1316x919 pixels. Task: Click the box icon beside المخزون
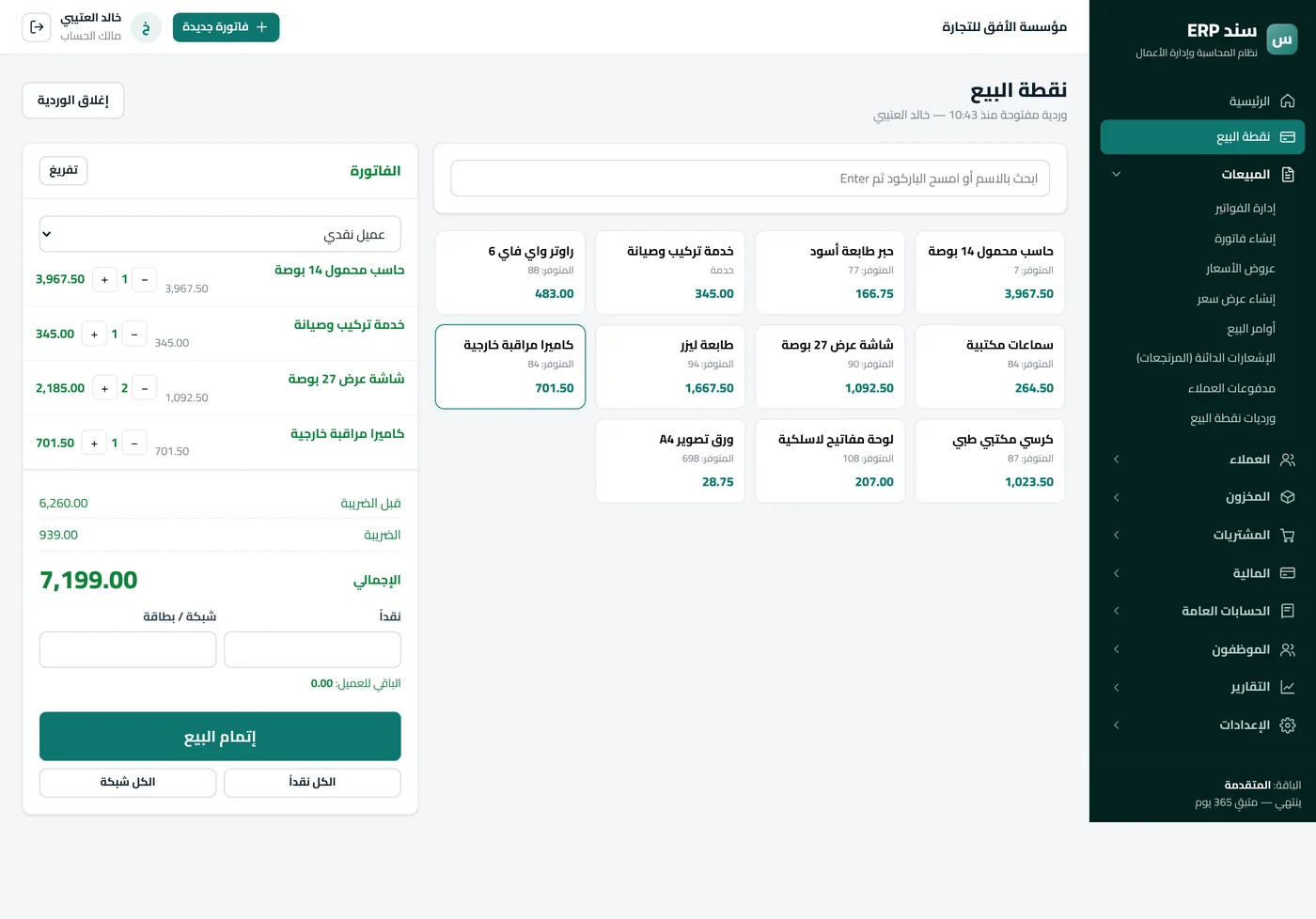pos(1288,497)
